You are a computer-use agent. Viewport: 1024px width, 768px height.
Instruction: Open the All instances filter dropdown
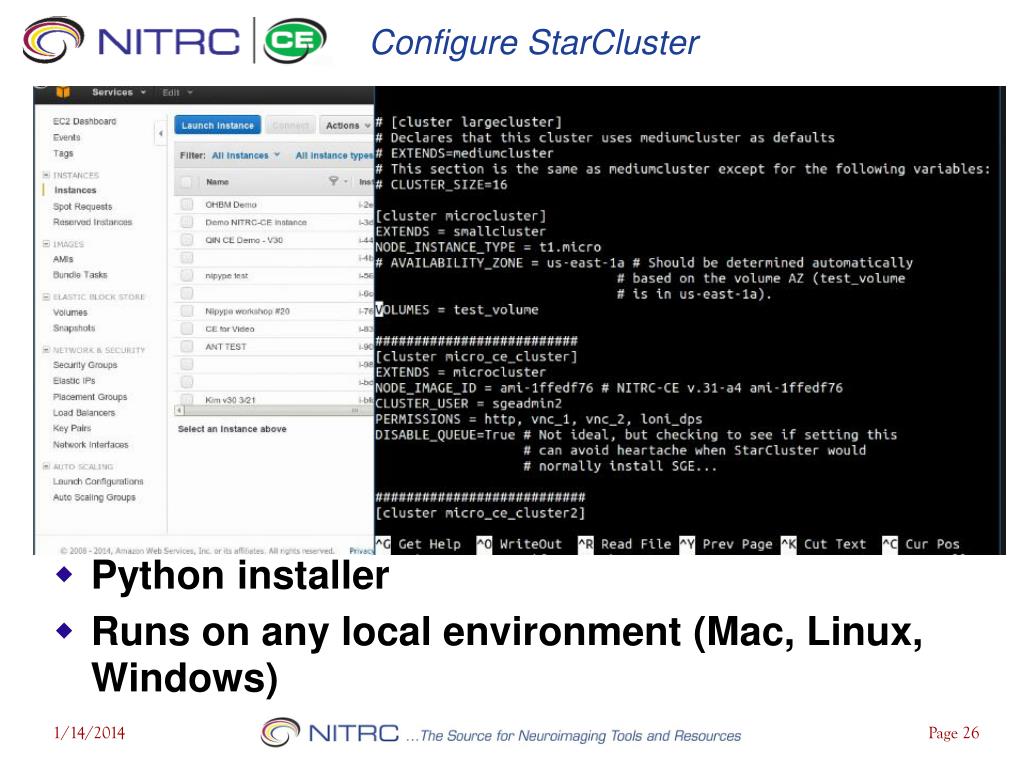pos(246,155)
